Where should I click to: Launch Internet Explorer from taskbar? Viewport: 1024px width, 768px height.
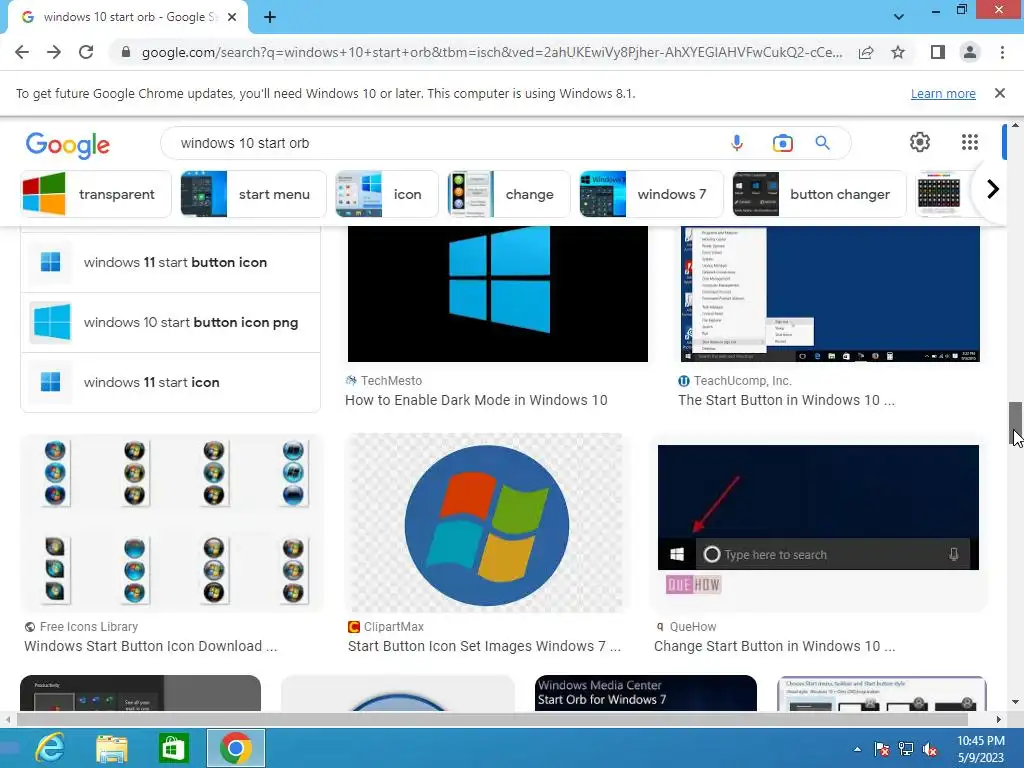pos(50,748)
